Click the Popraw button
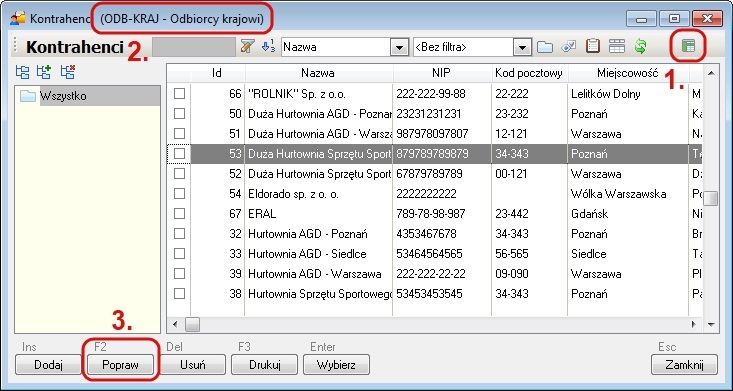Viewport: 733px width, 391px height. pos(120,365)
